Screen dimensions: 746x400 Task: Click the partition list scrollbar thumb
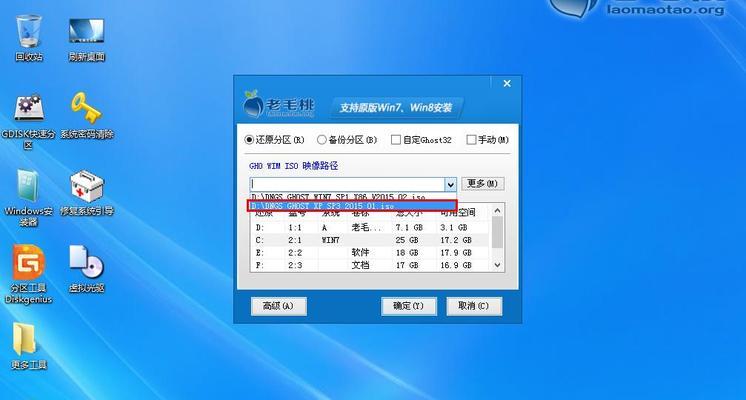[497, 232]
